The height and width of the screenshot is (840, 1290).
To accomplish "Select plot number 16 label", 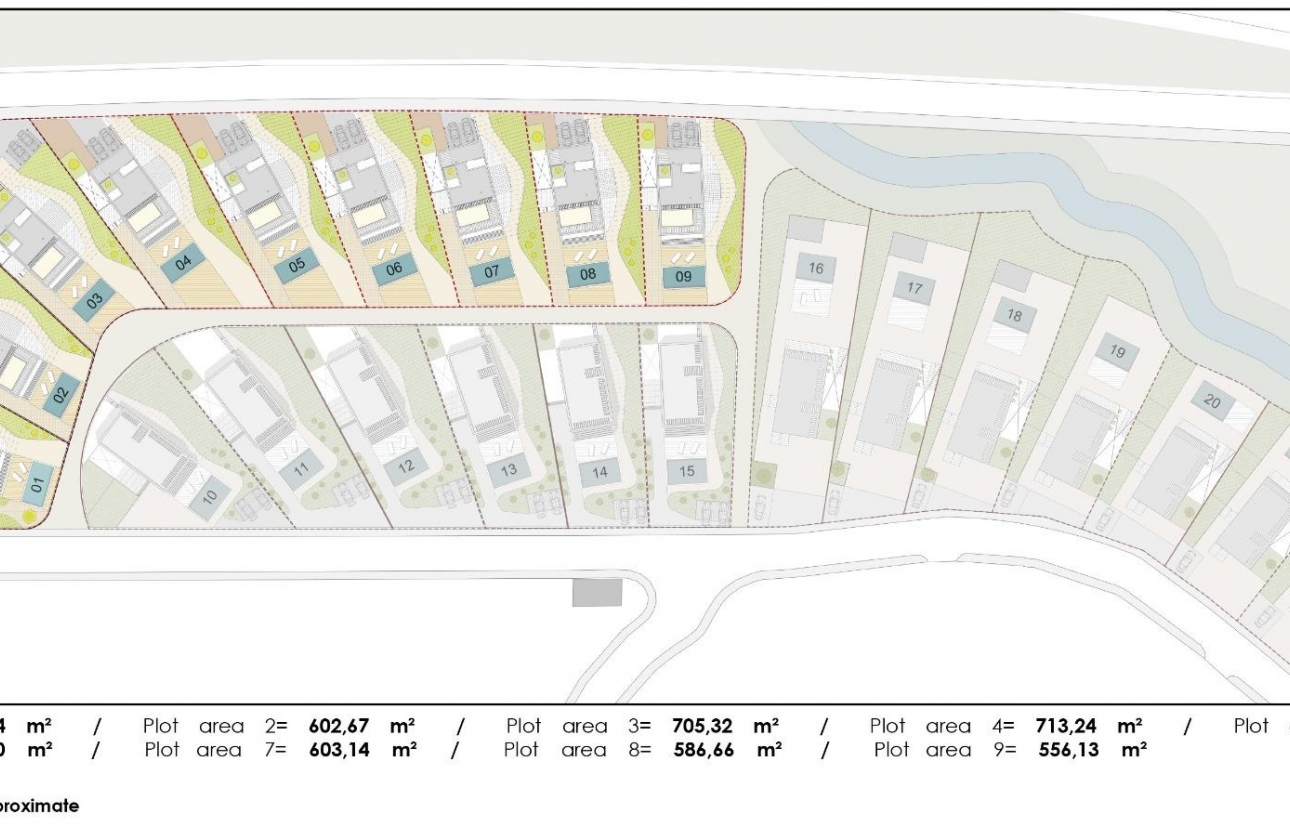I will pyautogui.click(x=817, y=268).
